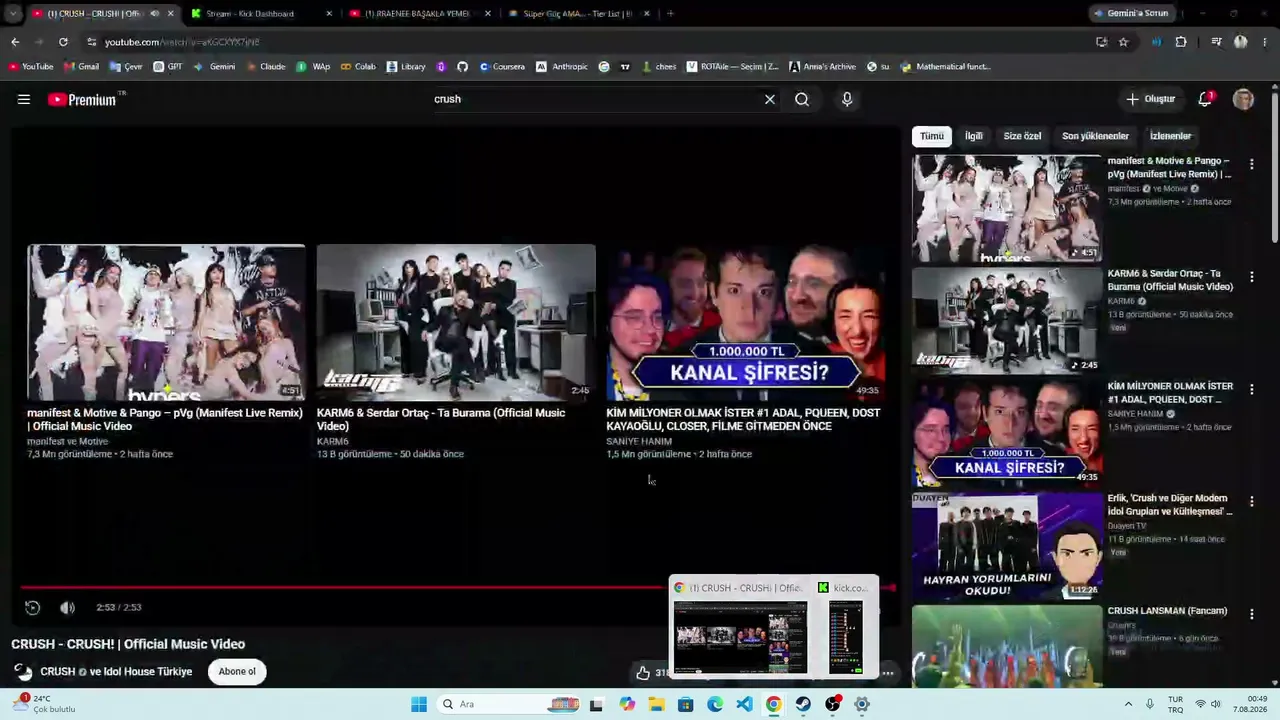1280x720 pixels.
Task: Start voice search with the microphone icon
Action: (847, 99)
